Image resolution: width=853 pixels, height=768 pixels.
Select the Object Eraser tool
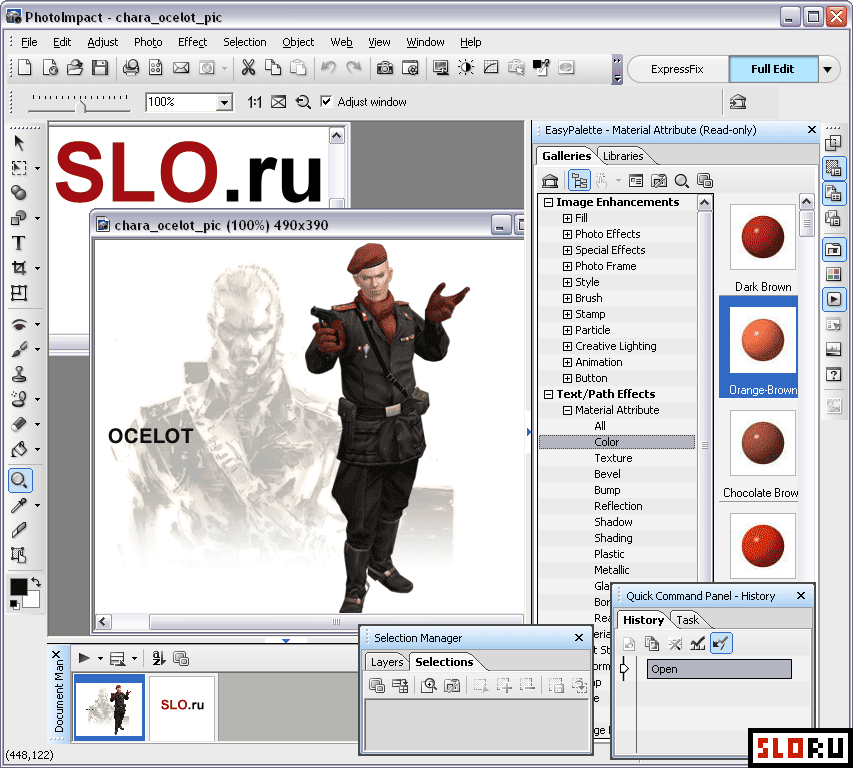pos(19,424)
